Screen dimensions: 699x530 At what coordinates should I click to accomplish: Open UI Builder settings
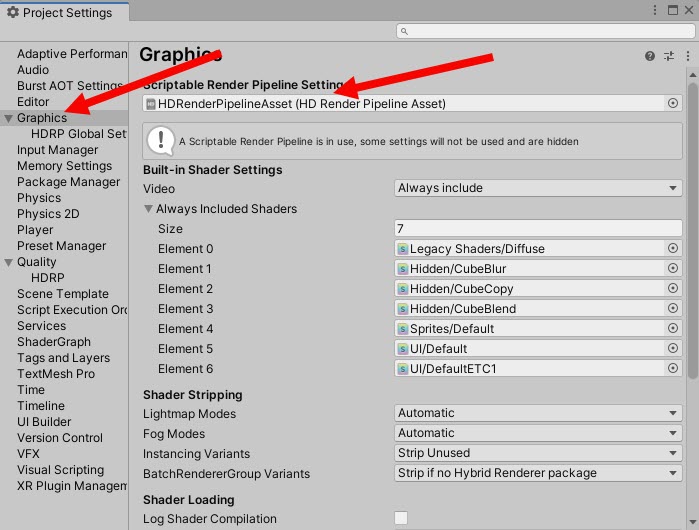tap(44, 422)
